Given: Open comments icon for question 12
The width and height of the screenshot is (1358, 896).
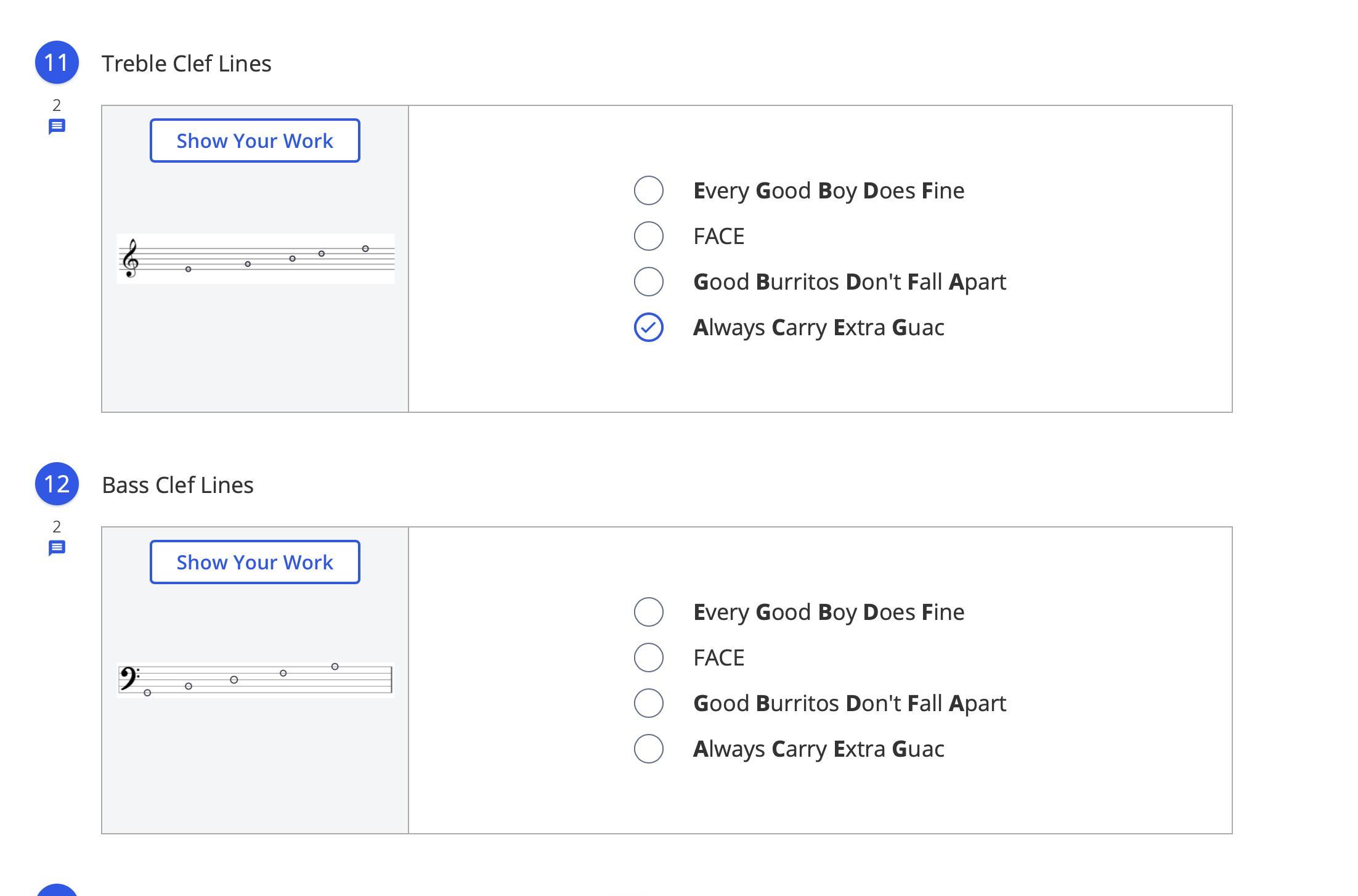Looking at the screenshot, I should pyautogui.click(x=57, y=548).
